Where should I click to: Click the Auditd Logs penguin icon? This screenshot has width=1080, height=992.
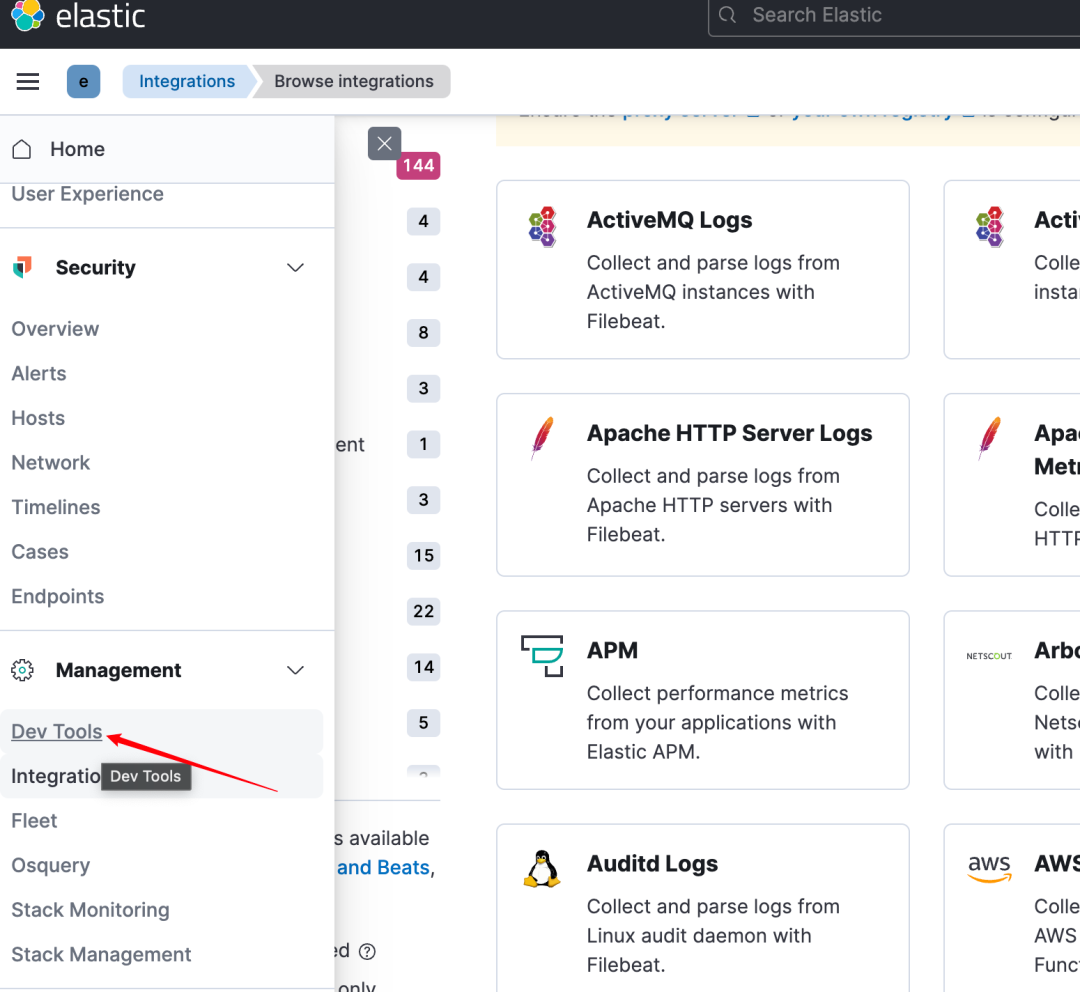tap(542, 869)
